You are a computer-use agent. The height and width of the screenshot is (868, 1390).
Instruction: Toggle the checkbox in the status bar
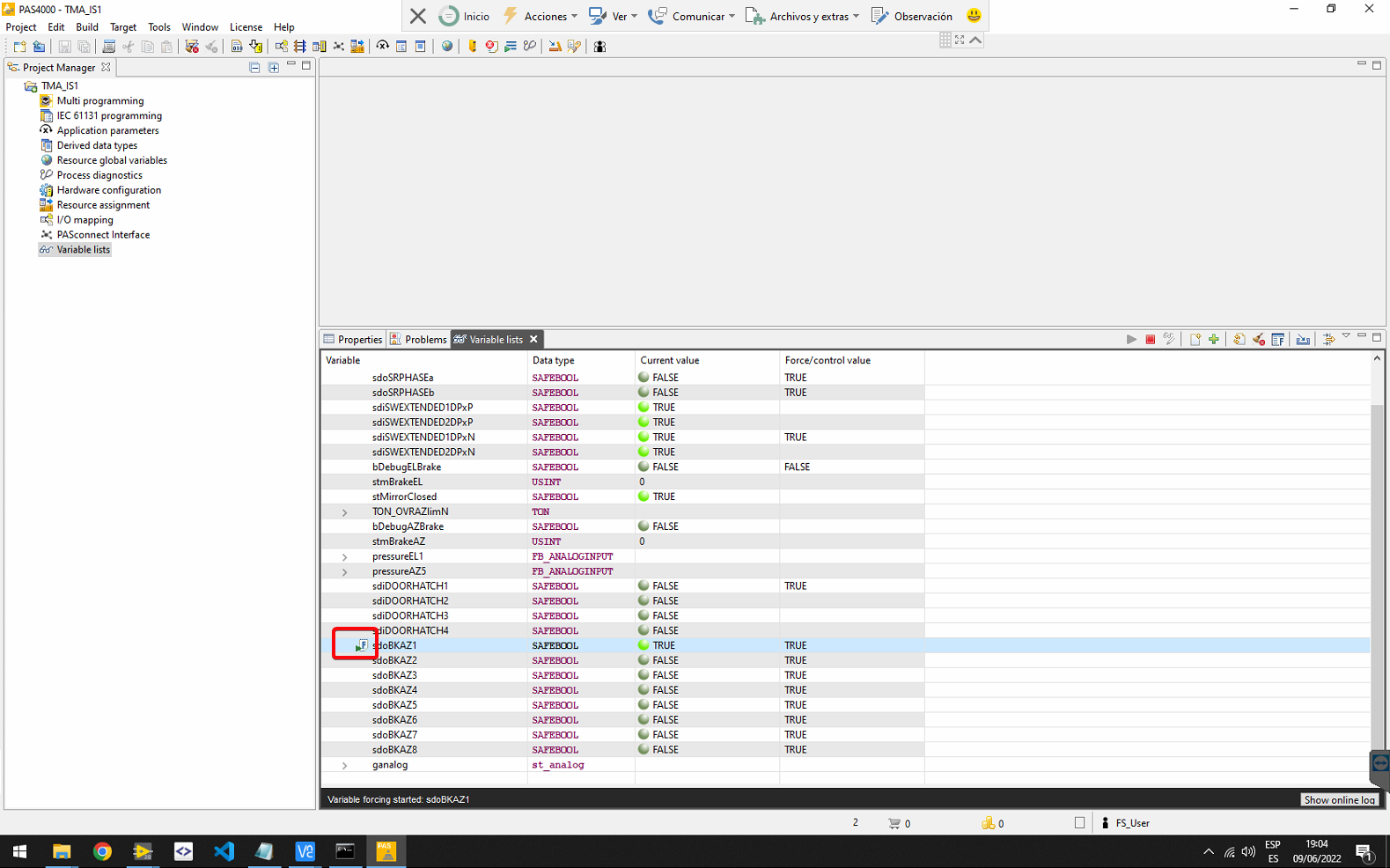(1079, 823)
